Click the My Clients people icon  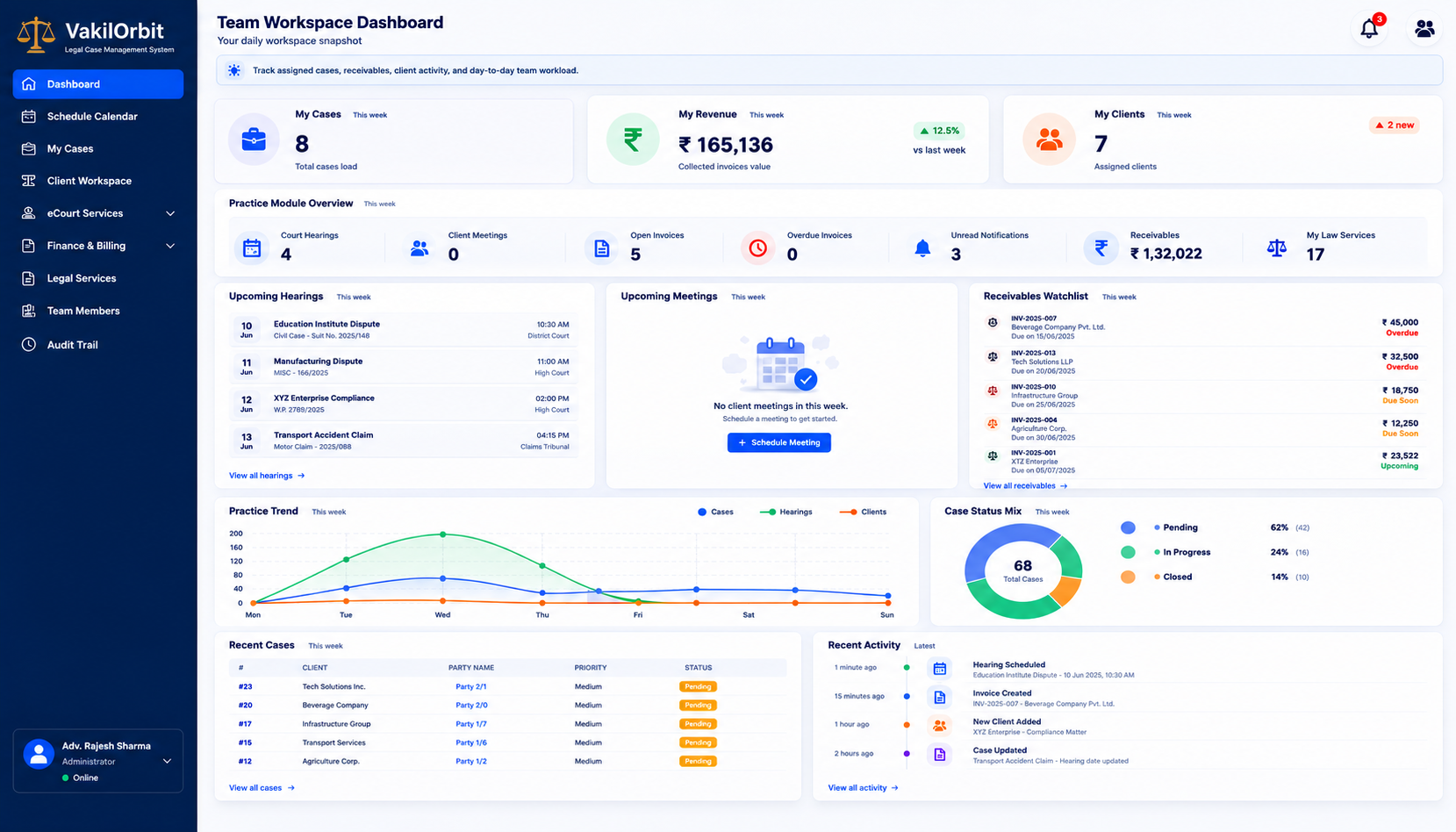(x=1049, y=140)
